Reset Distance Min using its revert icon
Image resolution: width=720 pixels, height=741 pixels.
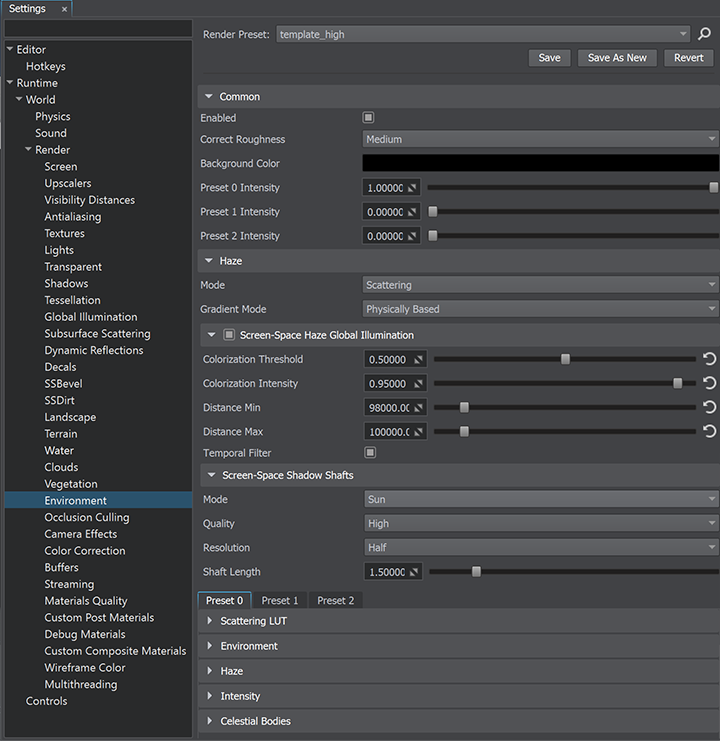pos(710,407)
